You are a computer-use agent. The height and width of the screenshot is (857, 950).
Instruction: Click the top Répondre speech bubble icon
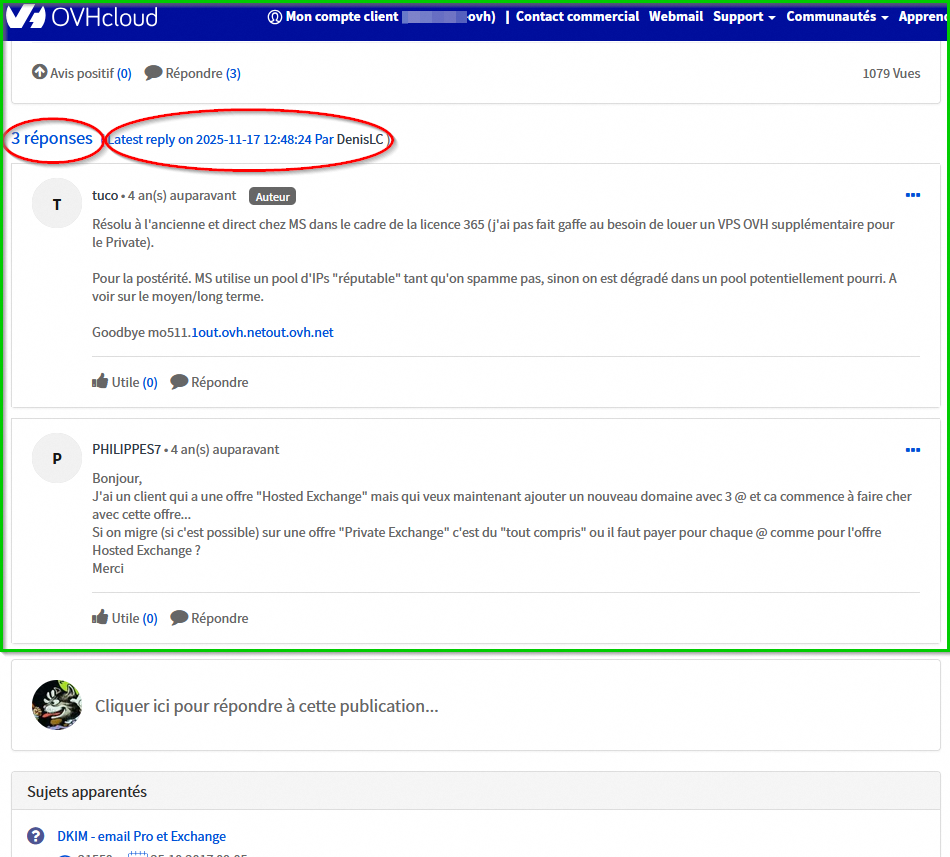[153, 73]
